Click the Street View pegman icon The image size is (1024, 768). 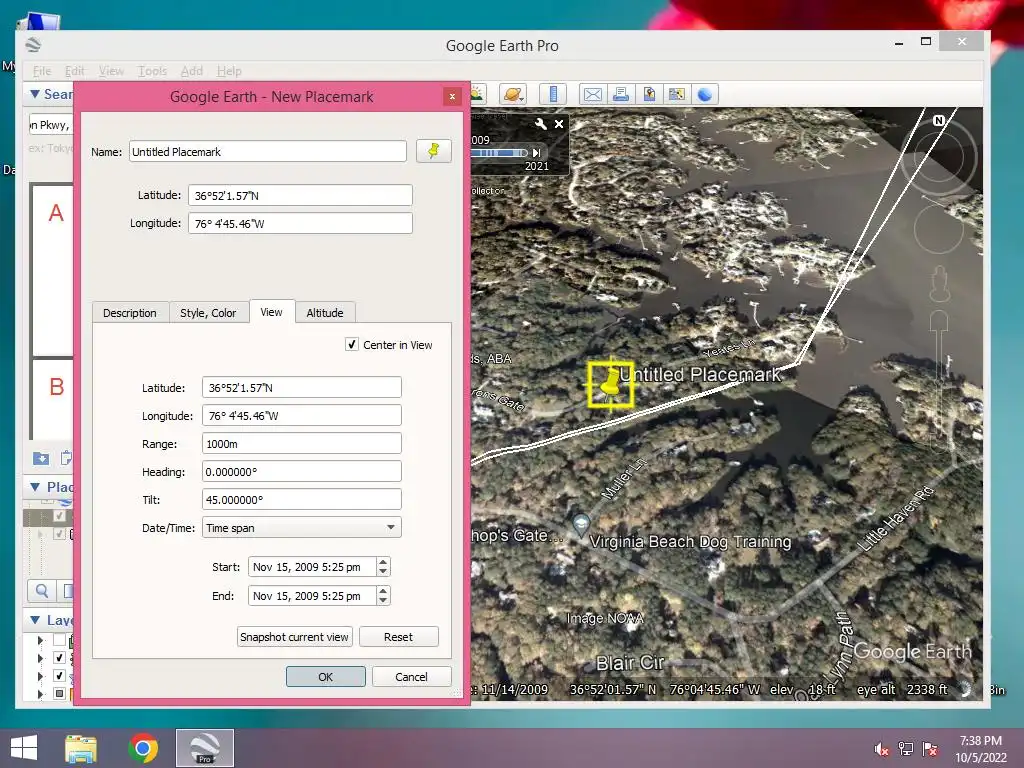939,284
